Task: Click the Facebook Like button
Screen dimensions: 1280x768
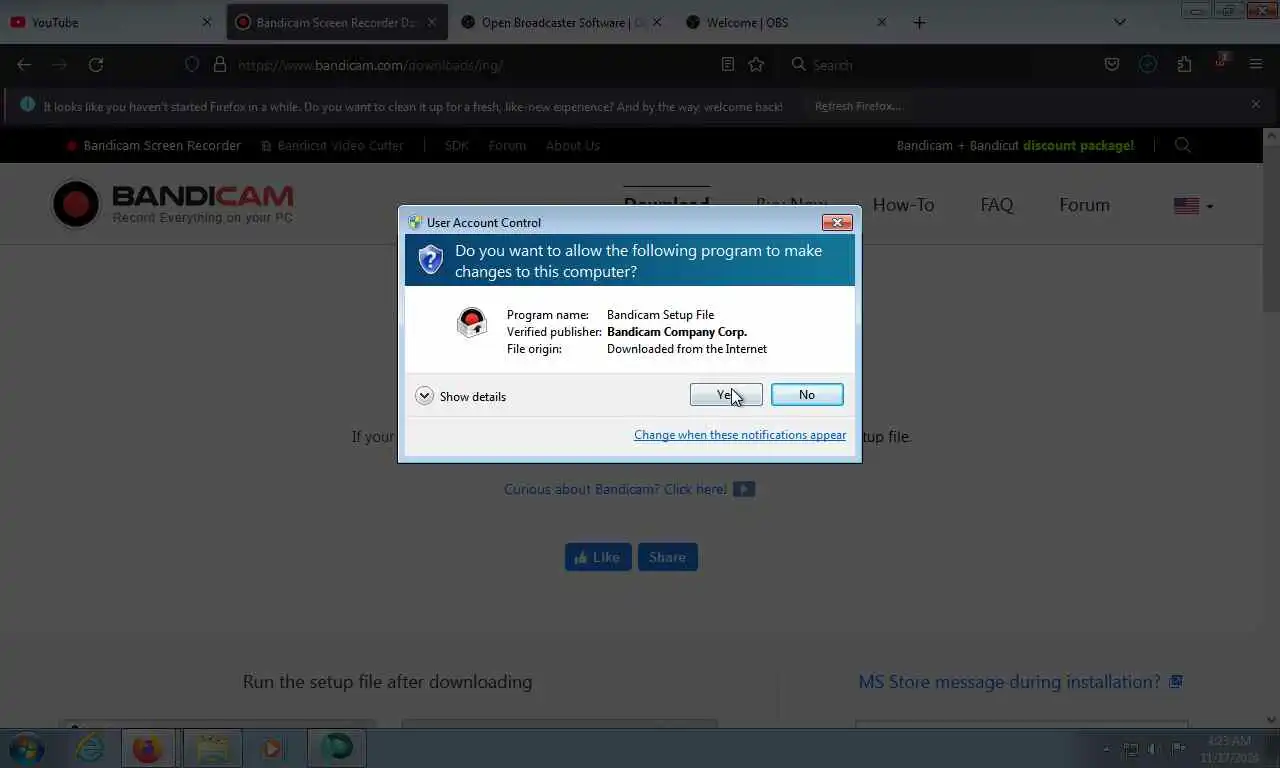Action: (x=598, y=557)
